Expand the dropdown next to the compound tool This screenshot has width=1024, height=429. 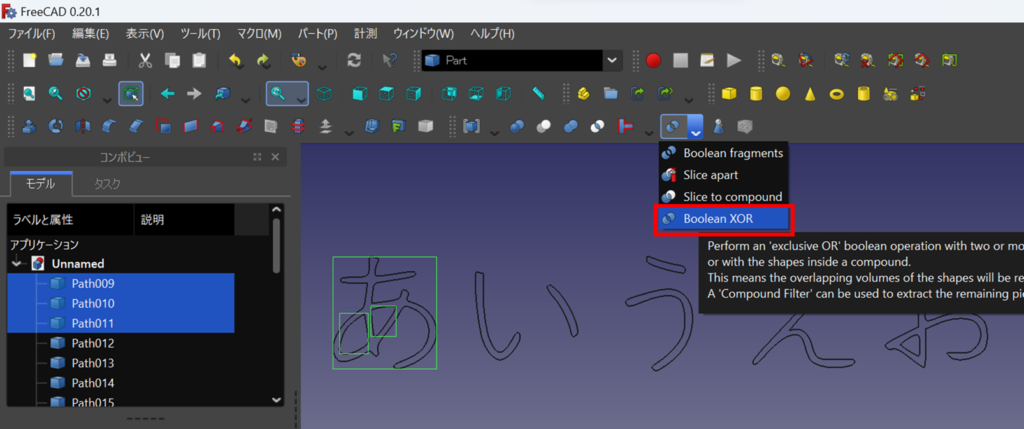494,131
